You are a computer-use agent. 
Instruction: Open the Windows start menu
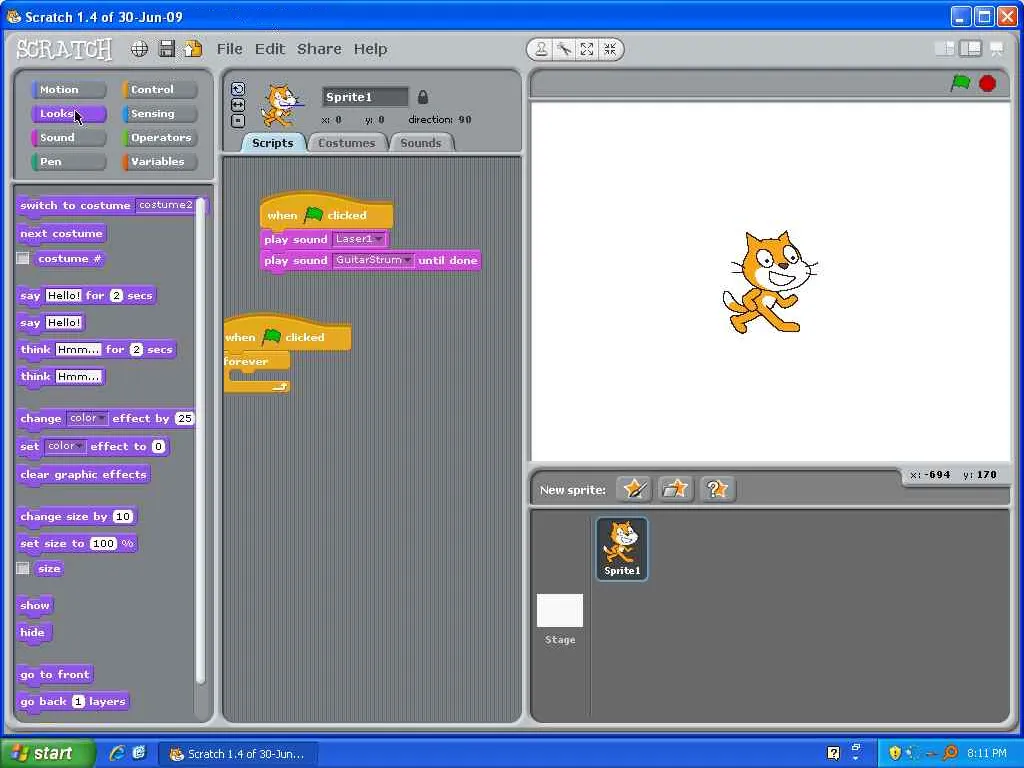(x=47, y=753)
